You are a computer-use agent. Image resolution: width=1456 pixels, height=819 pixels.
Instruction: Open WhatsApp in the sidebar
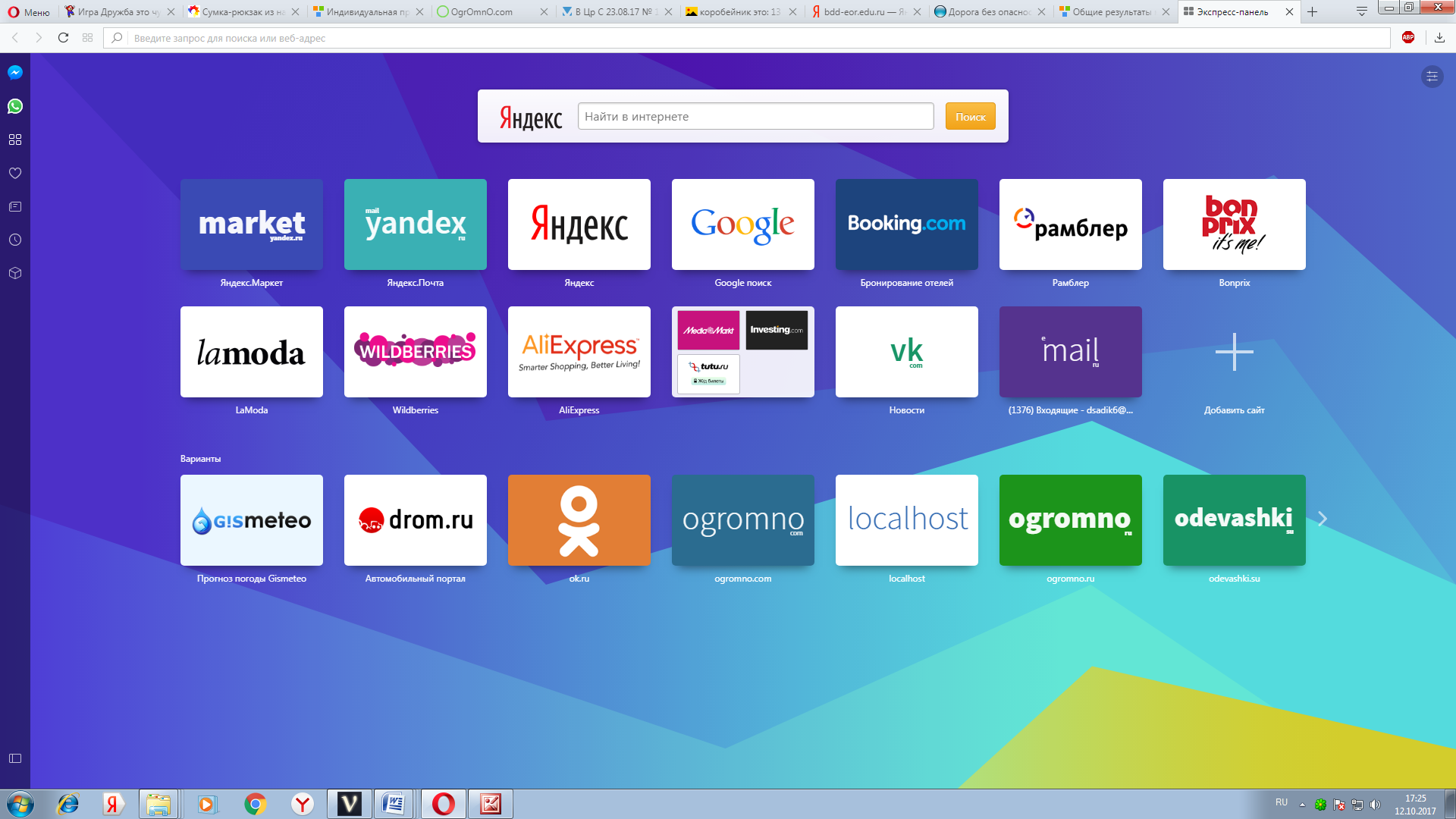click(x=15, y=106)
